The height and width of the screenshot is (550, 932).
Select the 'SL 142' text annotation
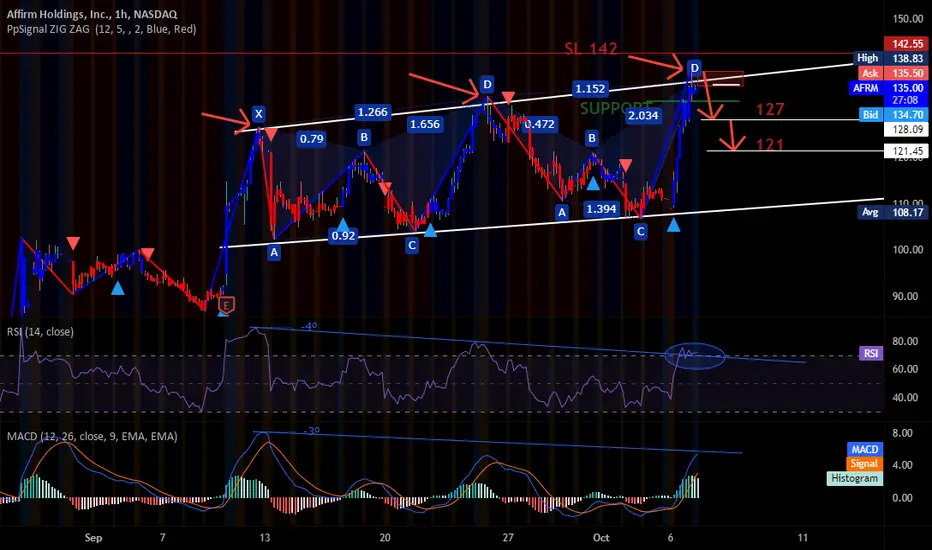click(591, 48)
